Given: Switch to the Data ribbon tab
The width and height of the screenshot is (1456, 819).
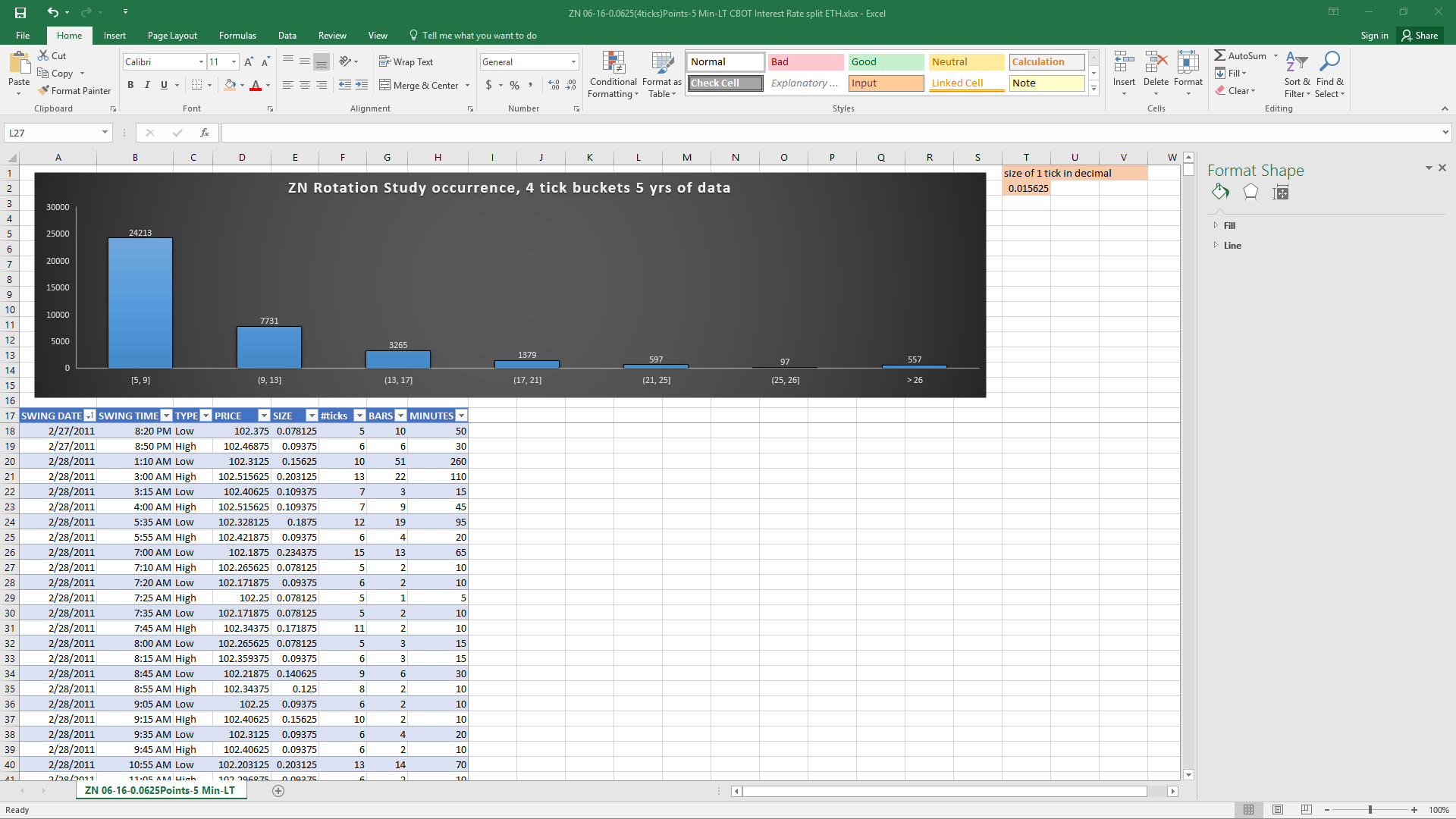Looking at the screenshot, I should point(287,35).
